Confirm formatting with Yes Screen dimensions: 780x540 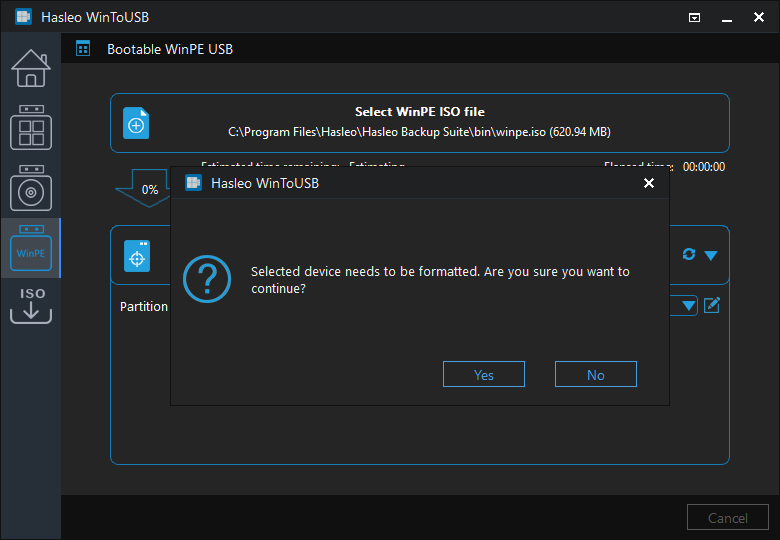coord(484,374)
